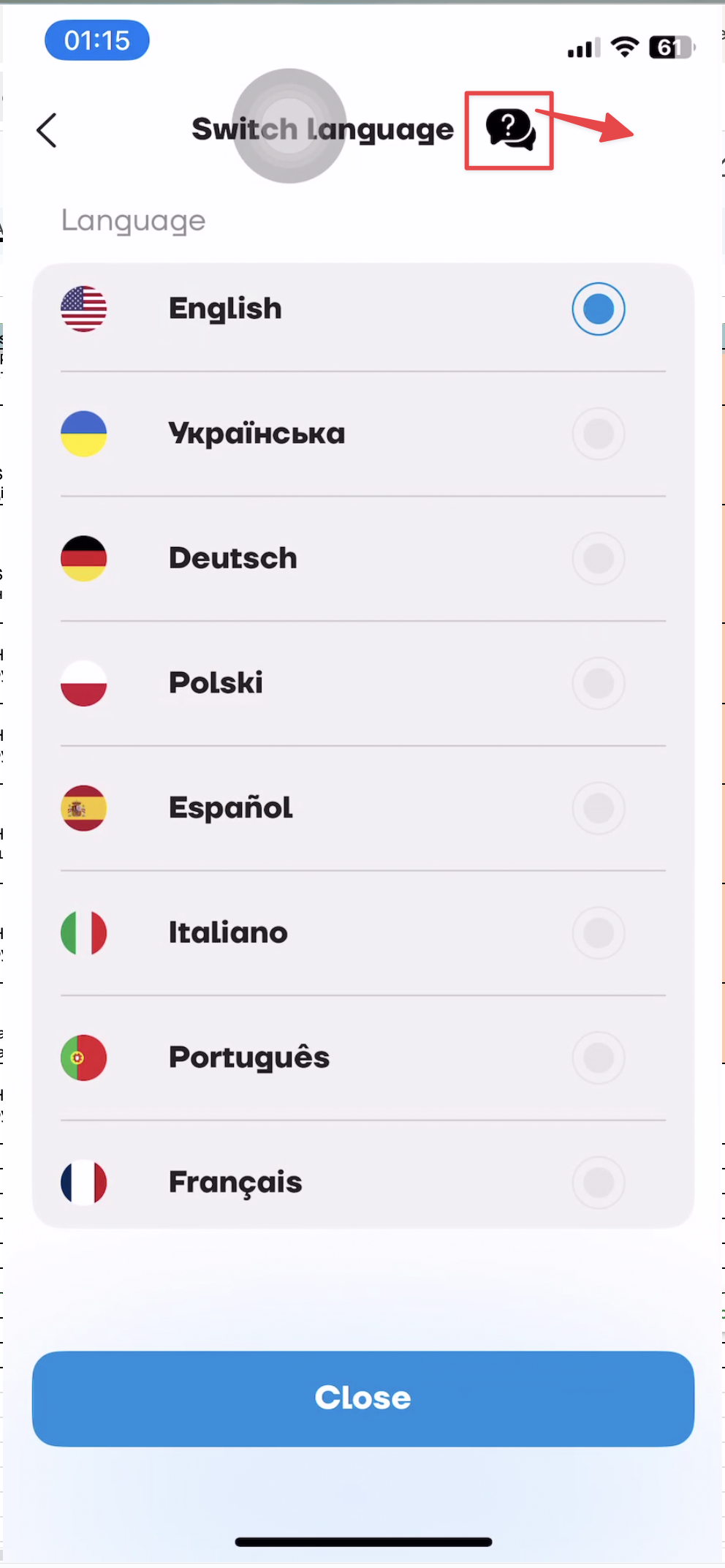Image resolution: width=725 pixels, height=1568 pixels.
Task: Pick the Français radio option
Action: [599, 1183]
